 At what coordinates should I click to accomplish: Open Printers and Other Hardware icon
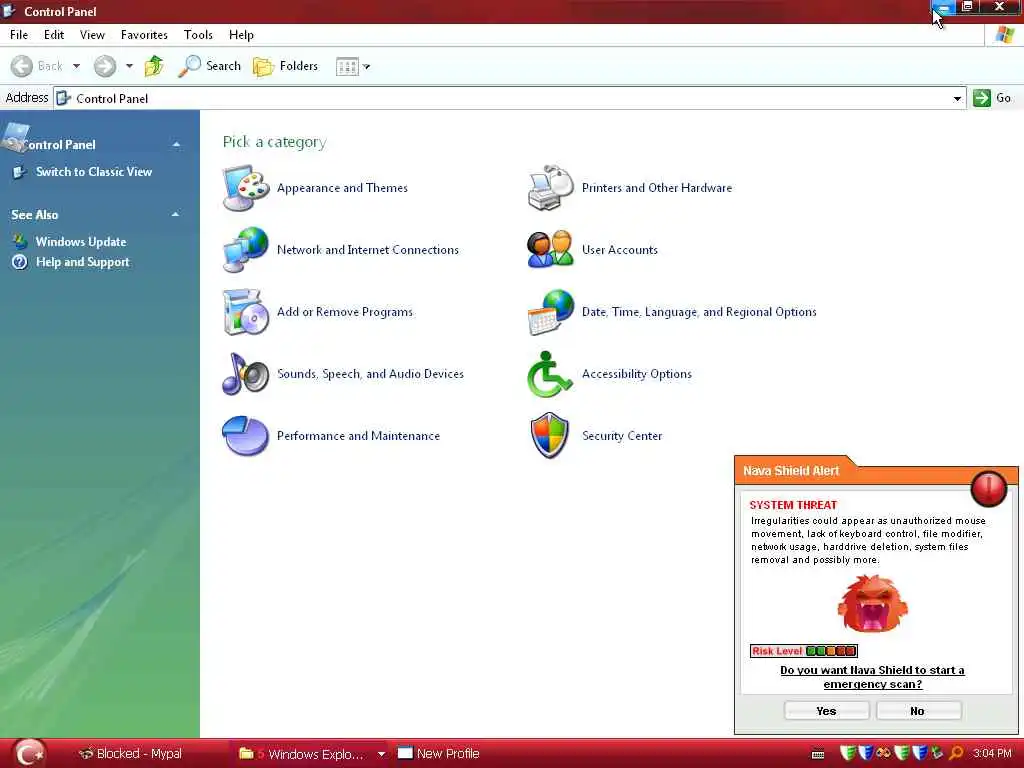pos(551,188)
